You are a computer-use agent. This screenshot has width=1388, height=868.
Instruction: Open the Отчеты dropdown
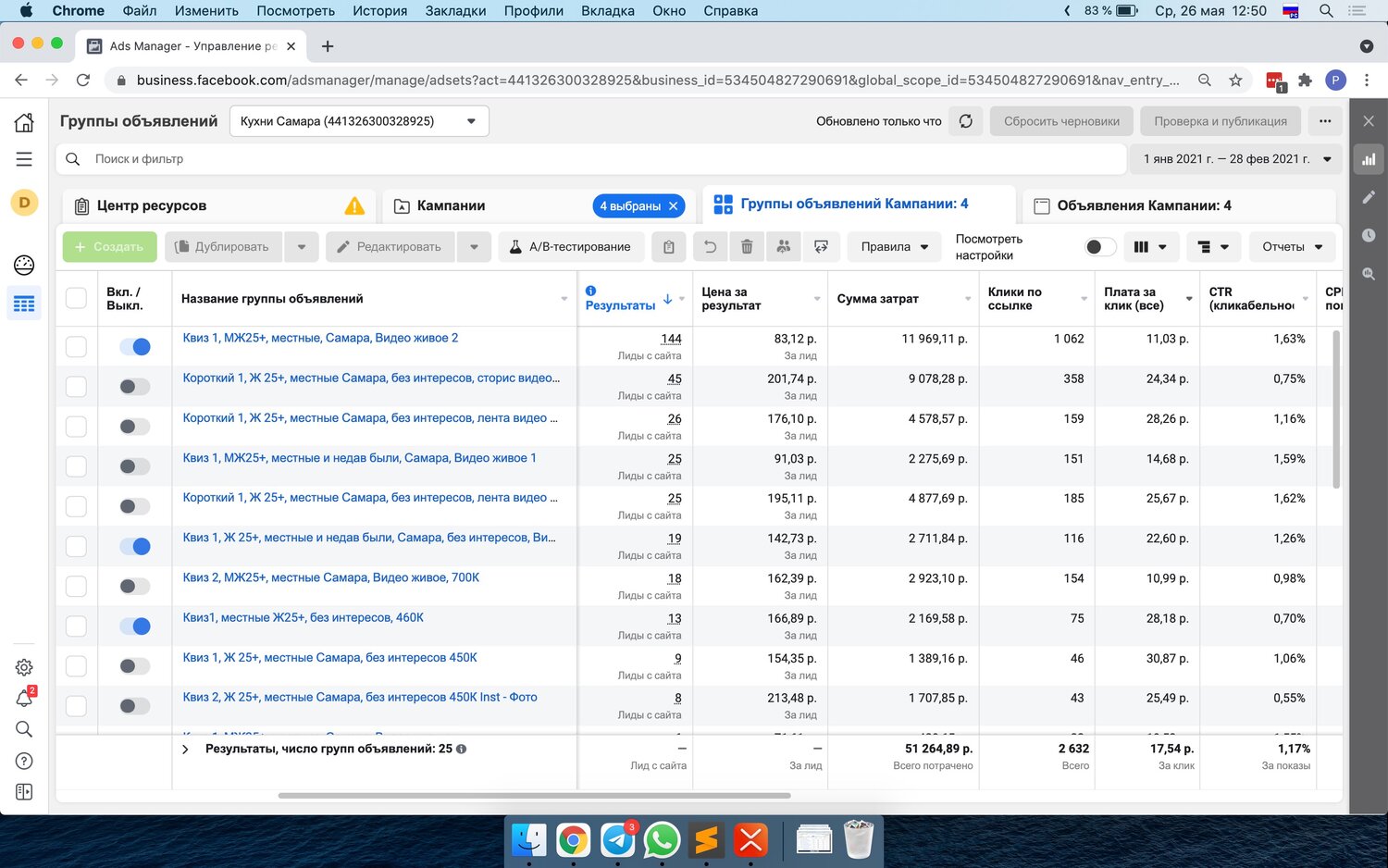click(x=1292, y=247)
